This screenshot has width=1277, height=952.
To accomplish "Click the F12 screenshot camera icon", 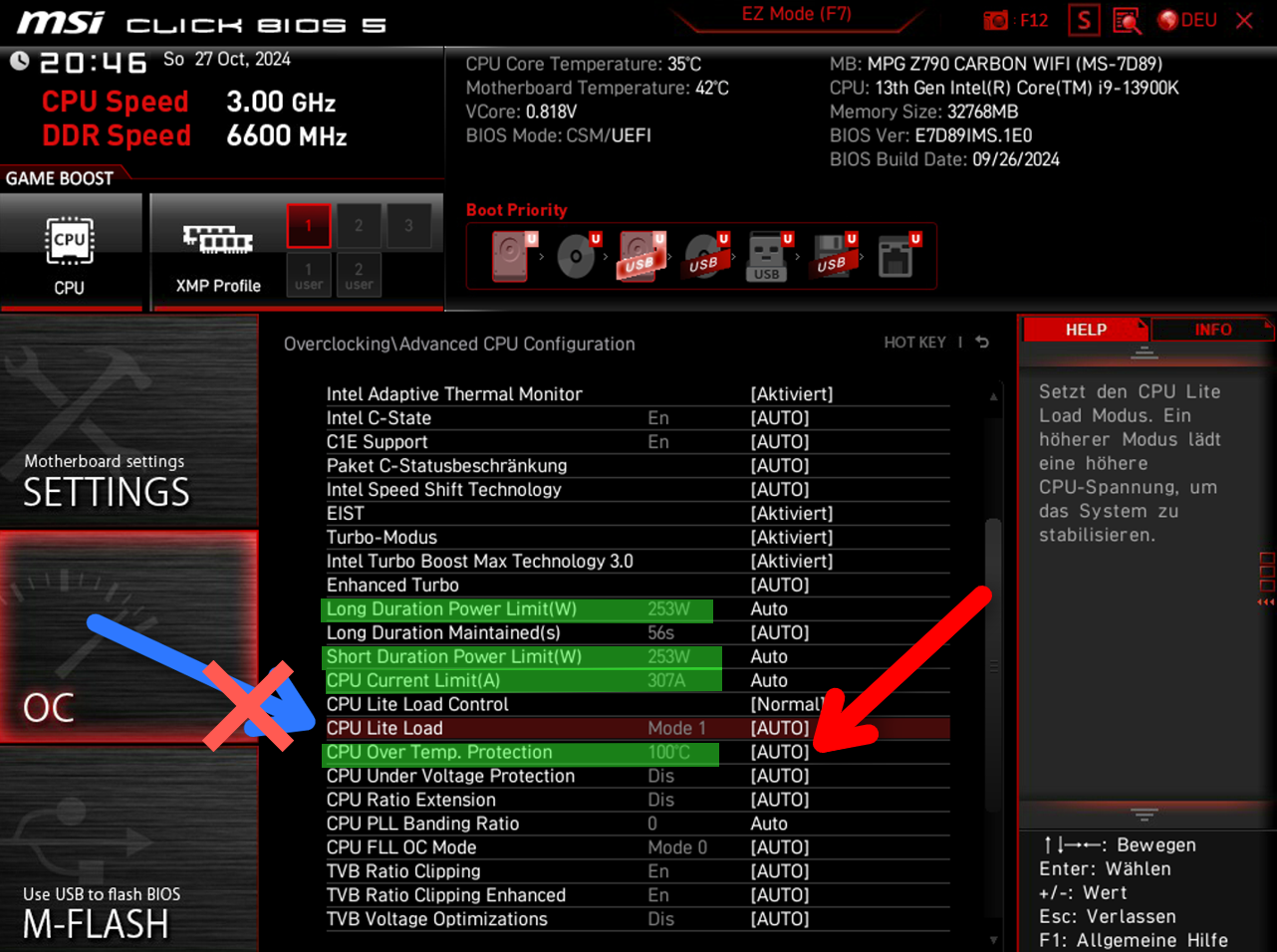I will click(996, 20).
